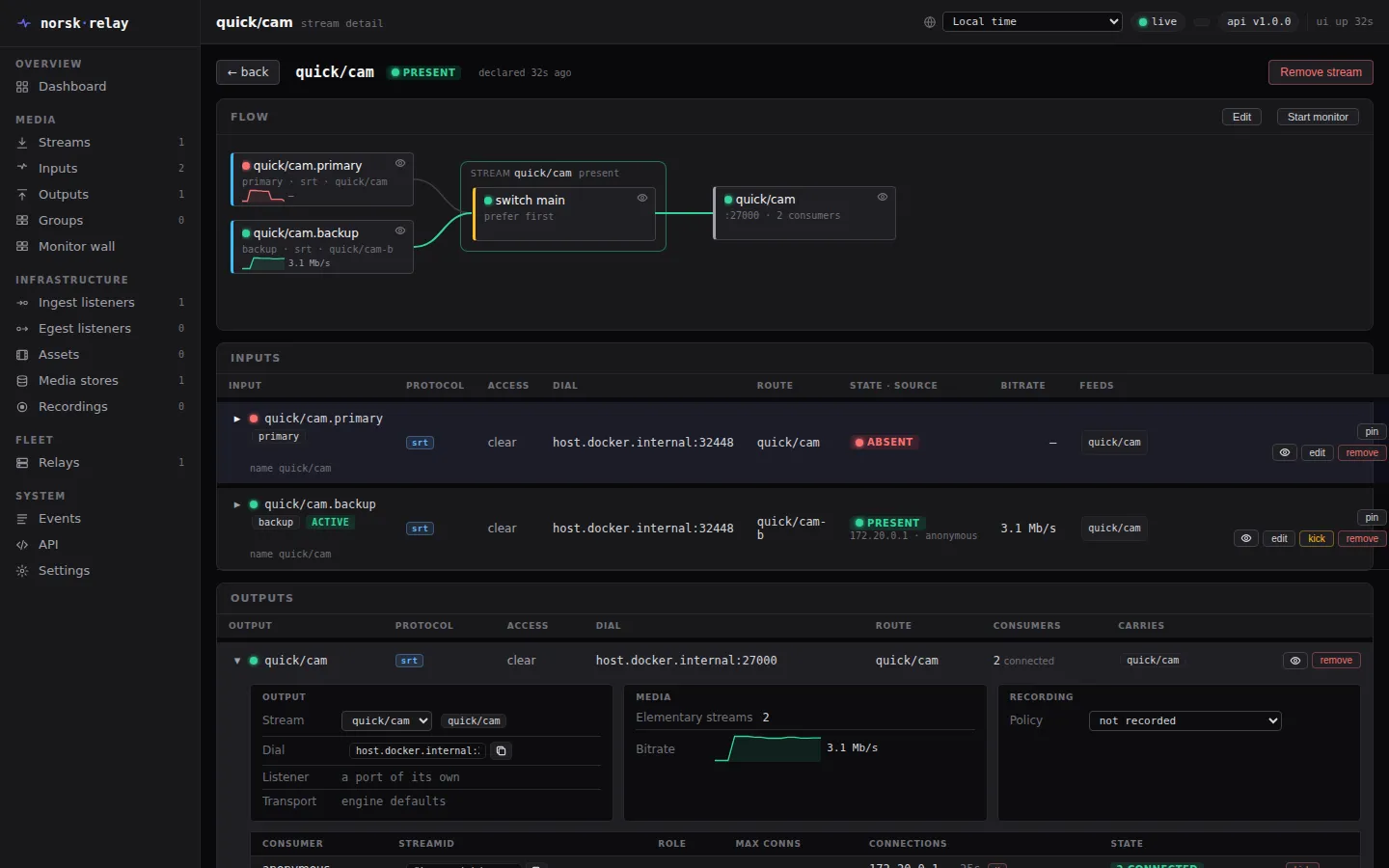Open the output Stream quick/cam dropdown
This screenshot has width=1389, height=868.
click(387, 720)
